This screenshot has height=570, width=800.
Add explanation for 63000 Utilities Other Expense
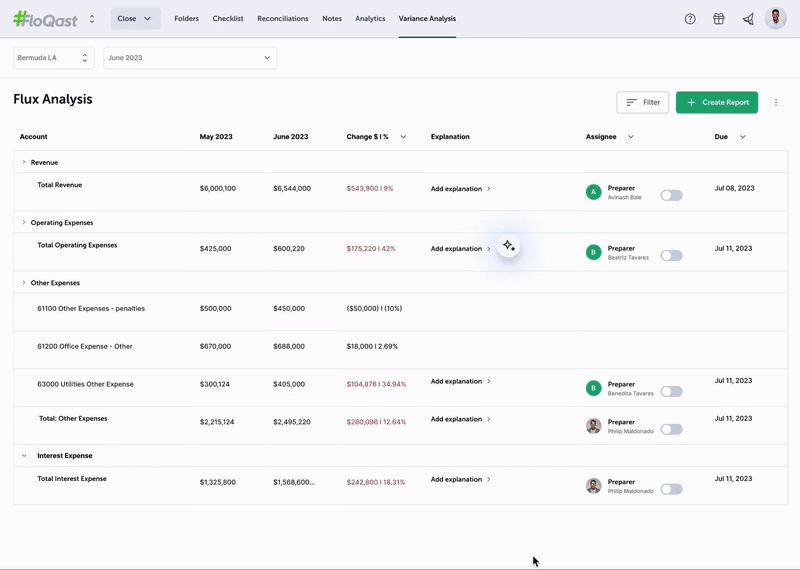click(460, 381)
